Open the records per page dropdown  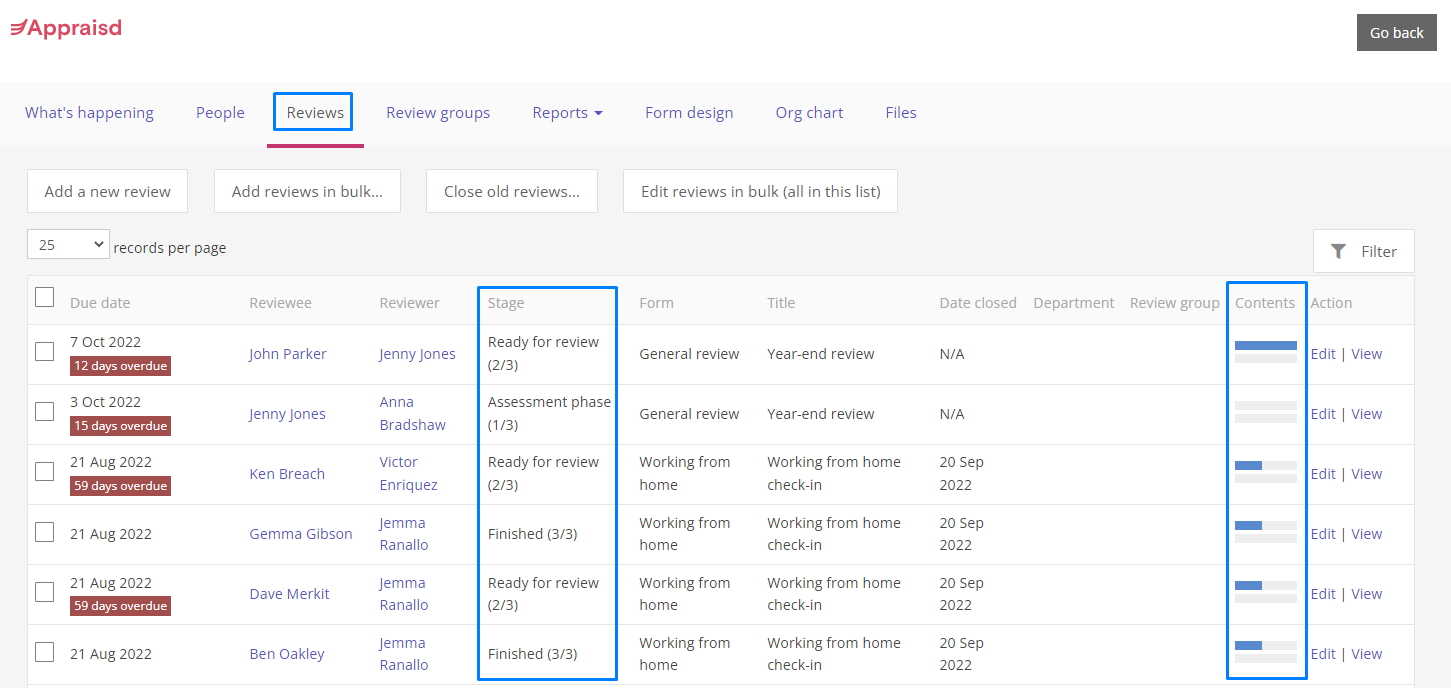click(68, 245)
